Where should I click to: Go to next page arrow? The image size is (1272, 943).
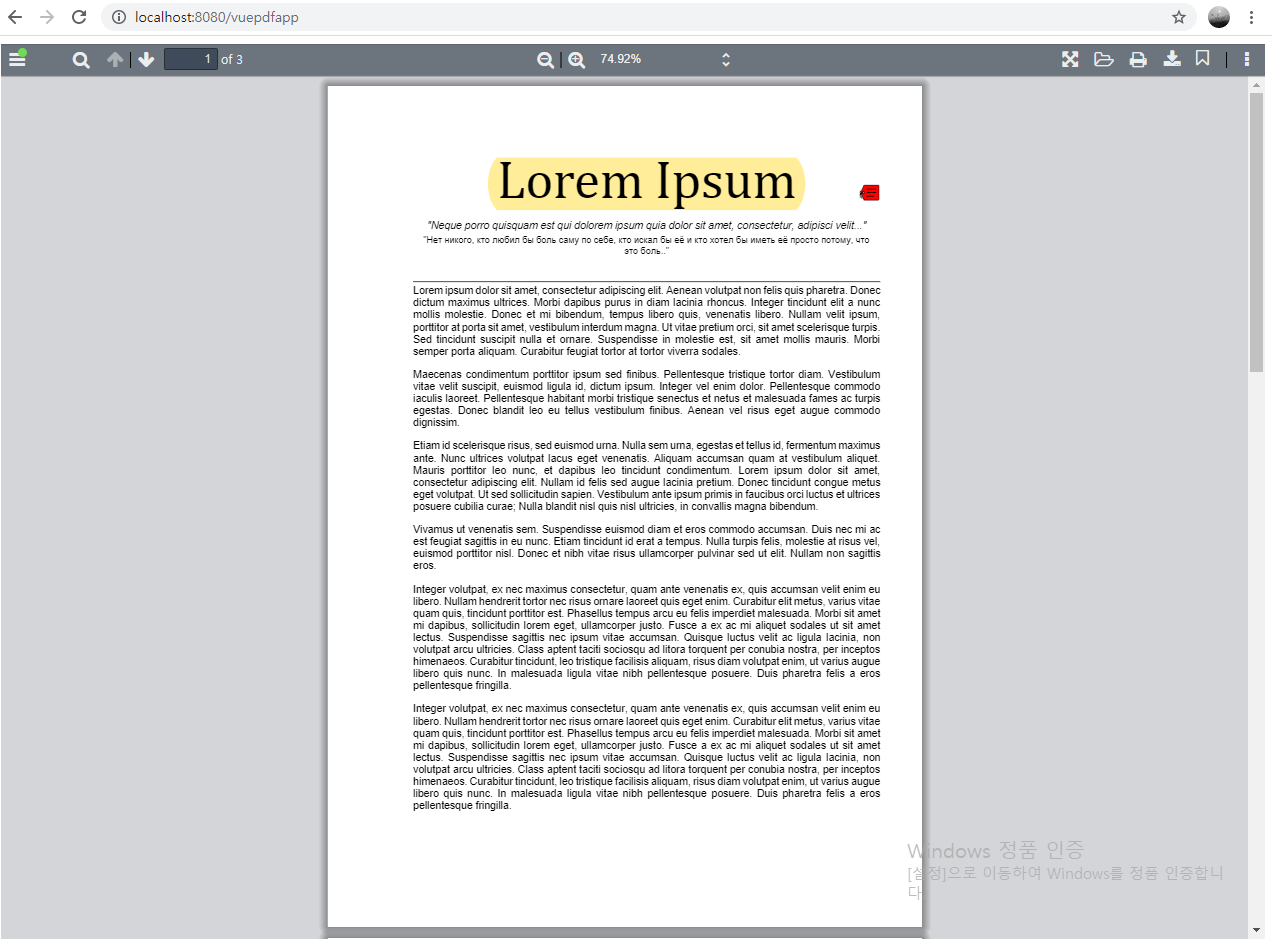point(147,60)
